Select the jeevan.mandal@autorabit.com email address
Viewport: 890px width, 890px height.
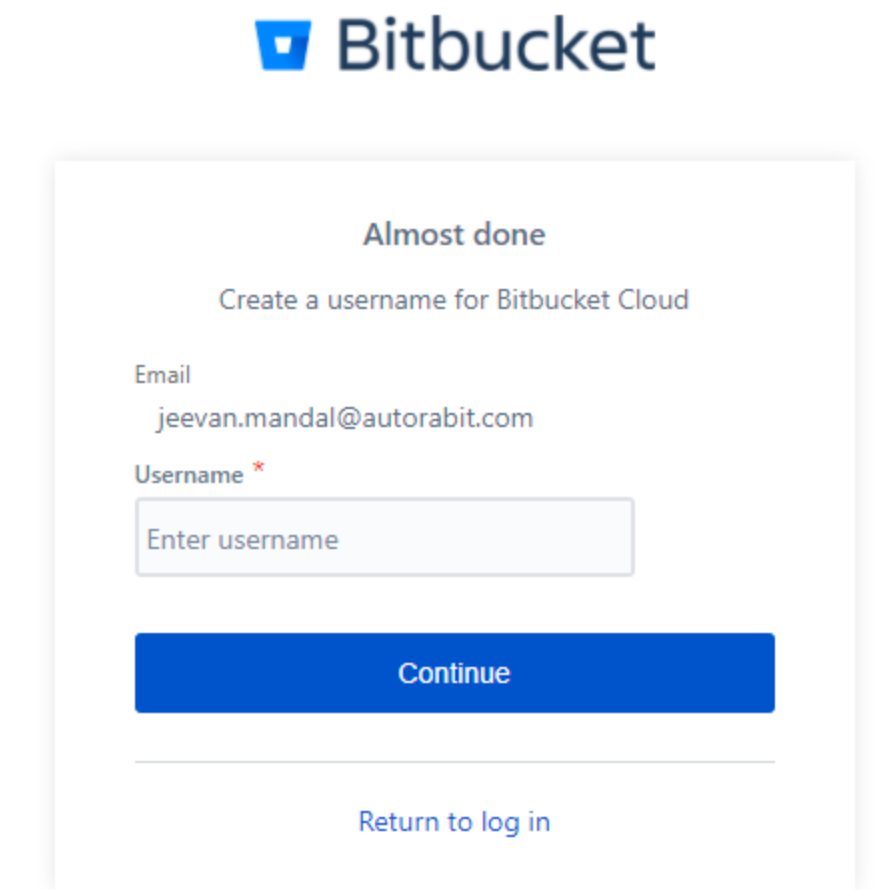pos(345,417)
